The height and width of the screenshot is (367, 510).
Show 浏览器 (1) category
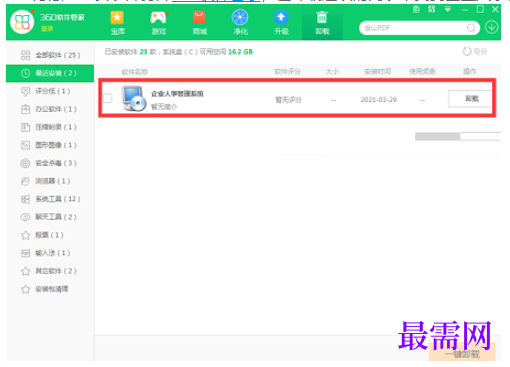(x=50, y=181)
